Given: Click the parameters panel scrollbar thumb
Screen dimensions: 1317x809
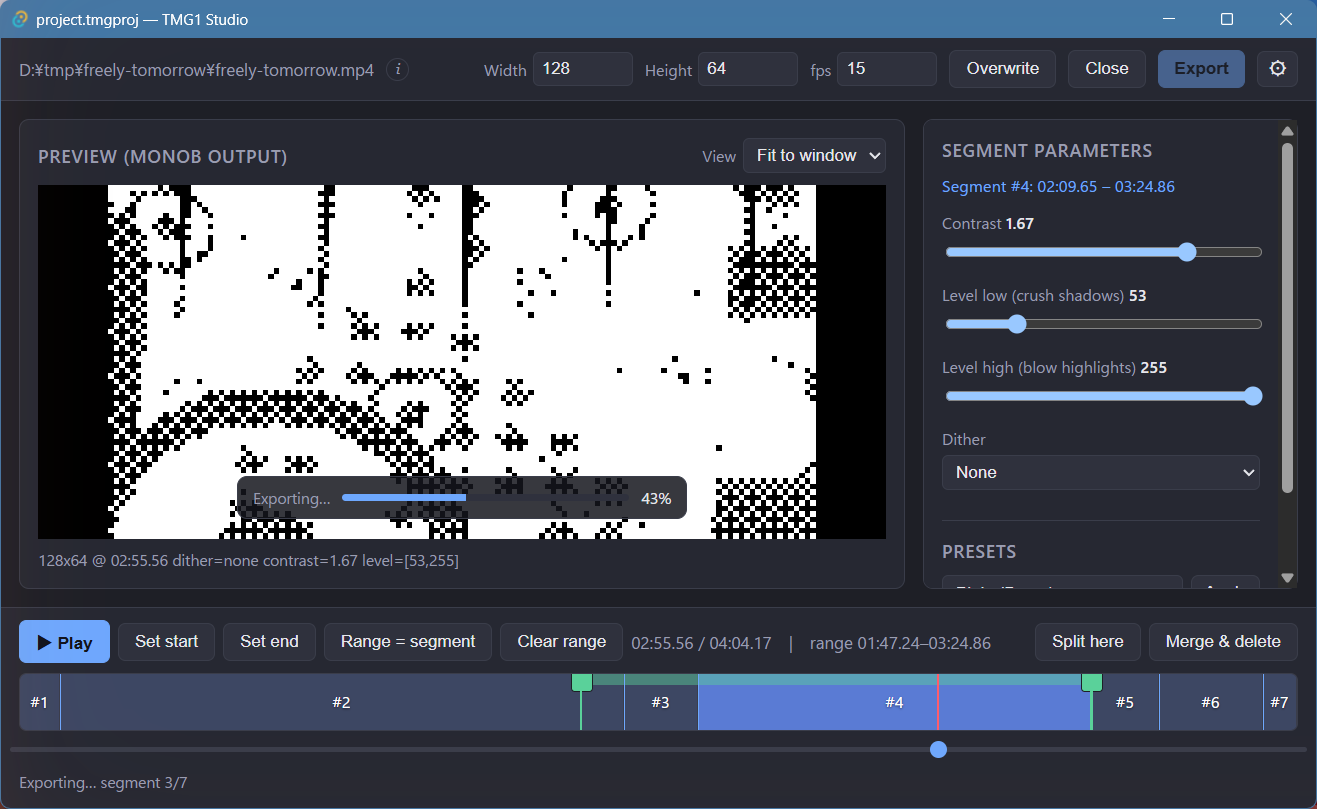Looking at the screenshot, I should [1288, 318].
